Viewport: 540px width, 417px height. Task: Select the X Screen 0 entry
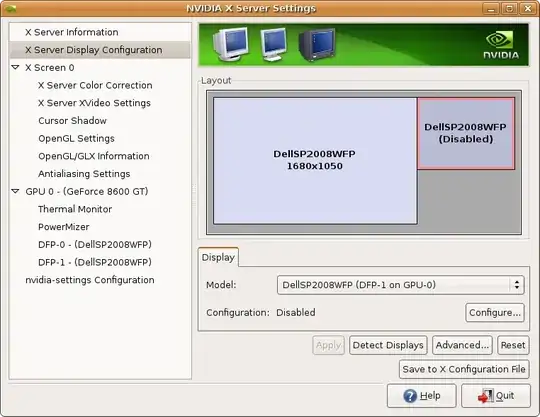50,67
